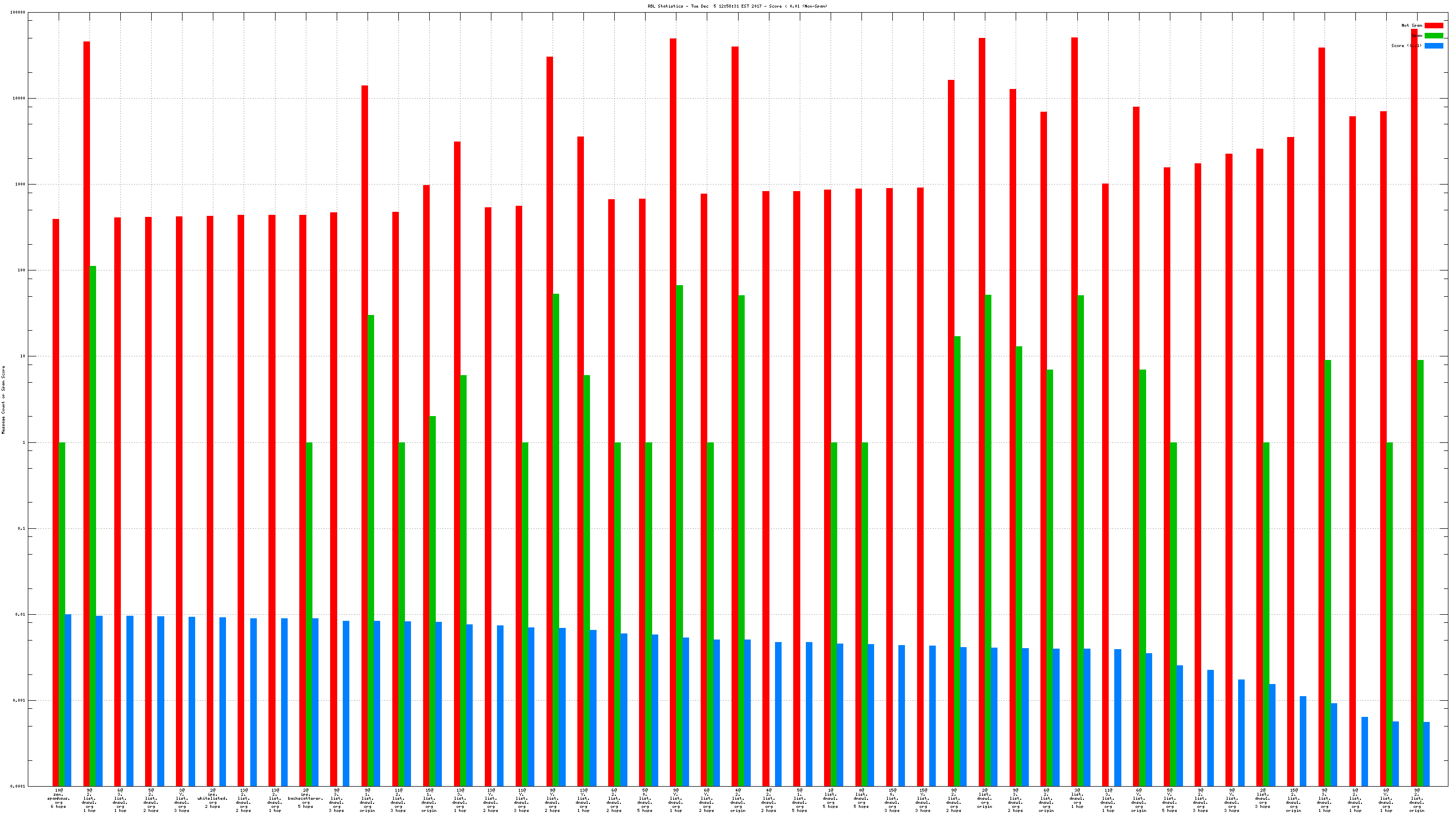Click the zen.spamhaus.org 6 hops axis label

(x=59, y=798)
